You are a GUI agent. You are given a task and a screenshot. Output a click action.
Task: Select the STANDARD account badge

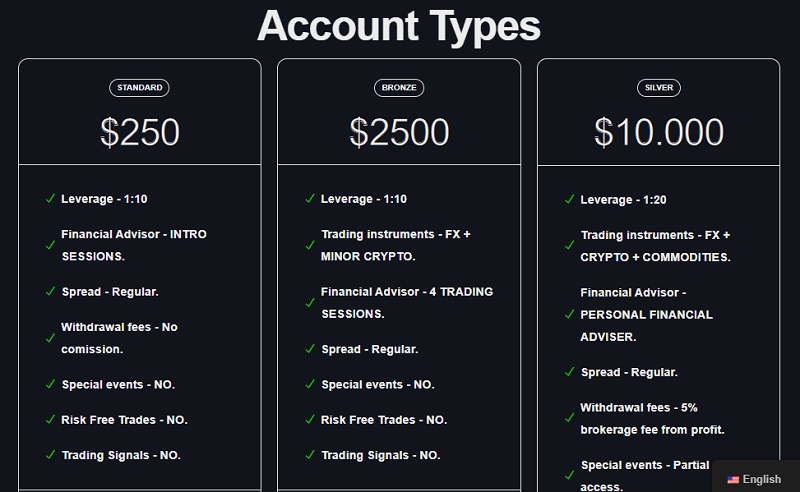pyautogui.click(x=139, y=88)
